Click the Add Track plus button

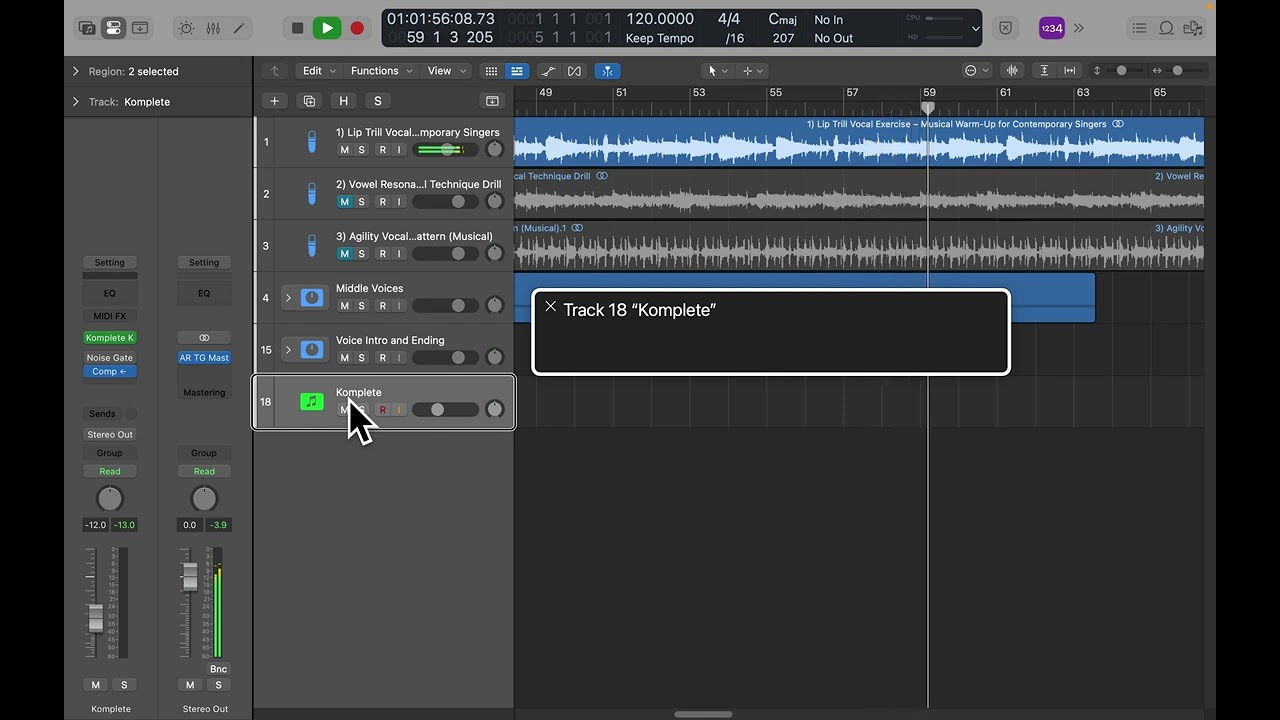coord(274,101)
